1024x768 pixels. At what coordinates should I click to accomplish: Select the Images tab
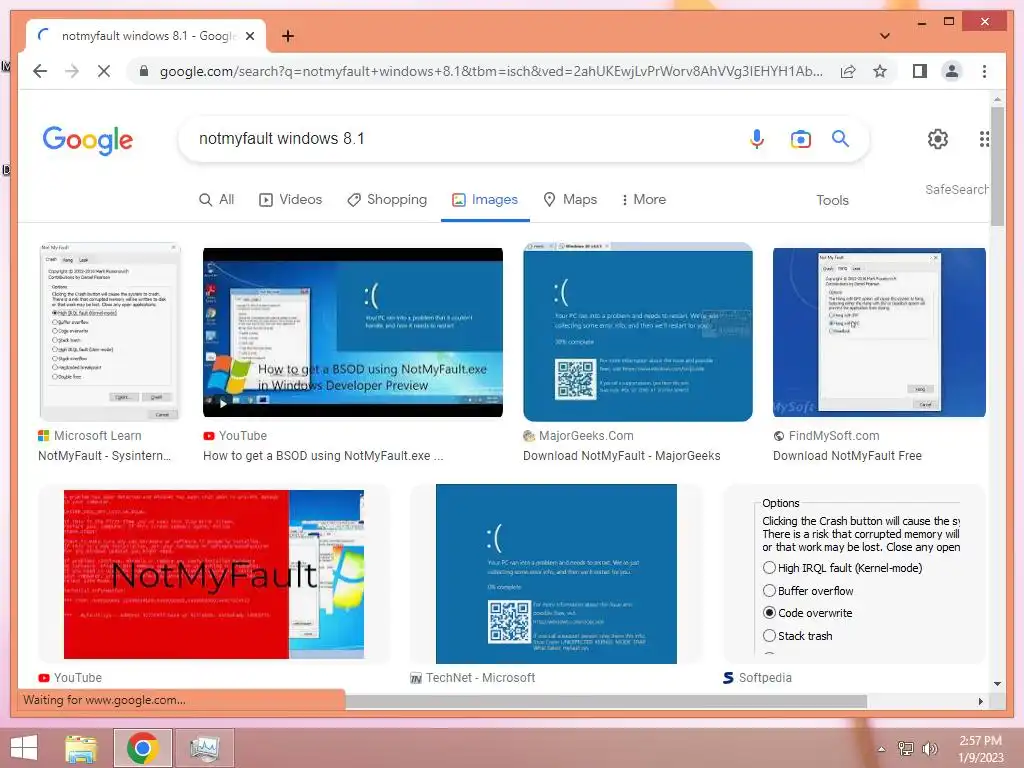[x=485, y=200]
